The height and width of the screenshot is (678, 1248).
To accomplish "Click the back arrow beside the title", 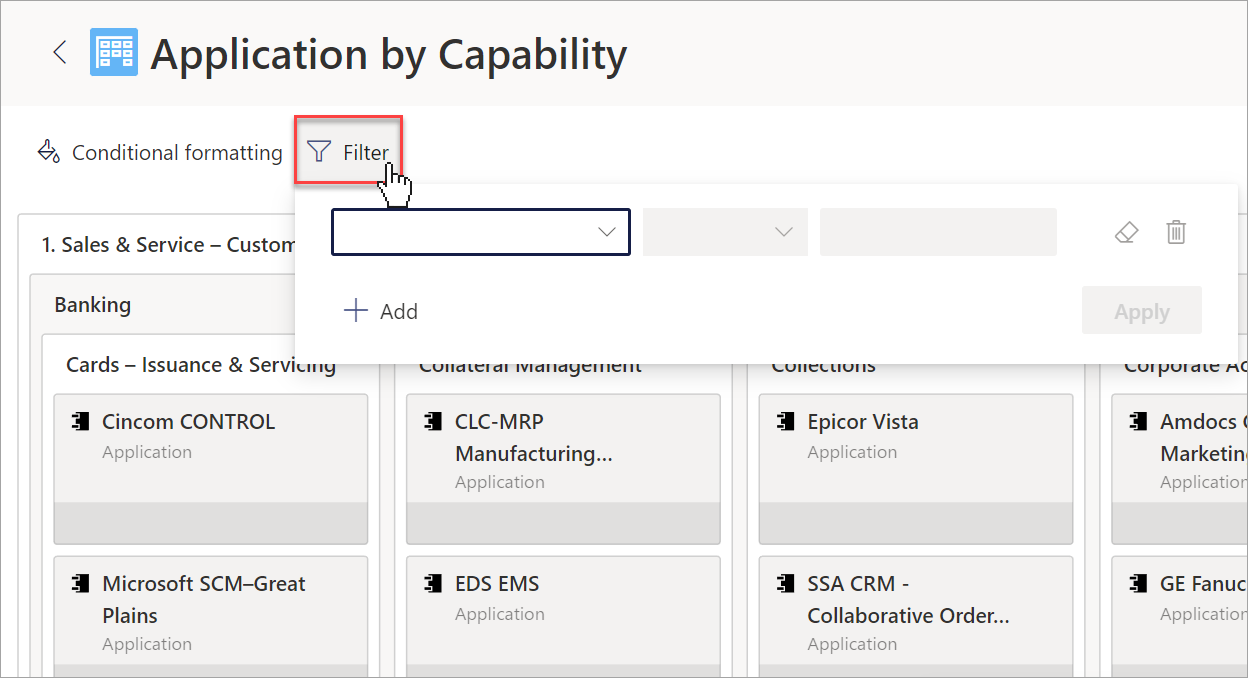I will pos(60,53).
